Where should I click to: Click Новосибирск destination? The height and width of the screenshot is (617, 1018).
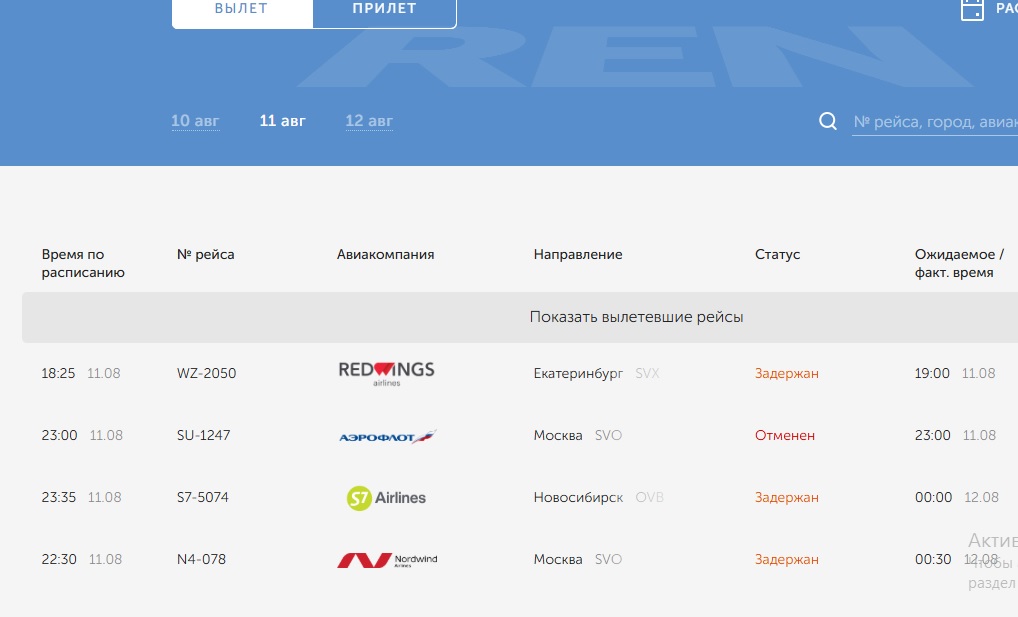578,497
